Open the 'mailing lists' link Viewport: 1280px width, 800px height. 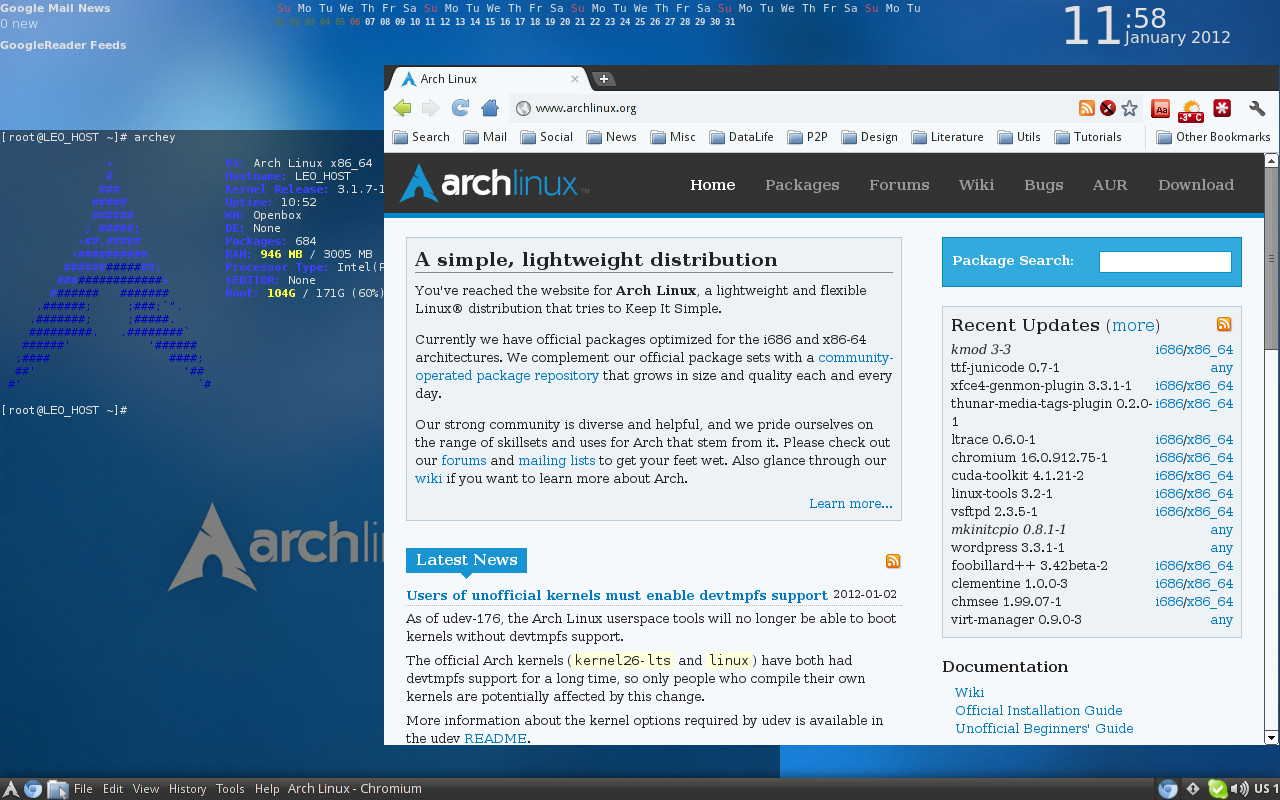point(556,461)
